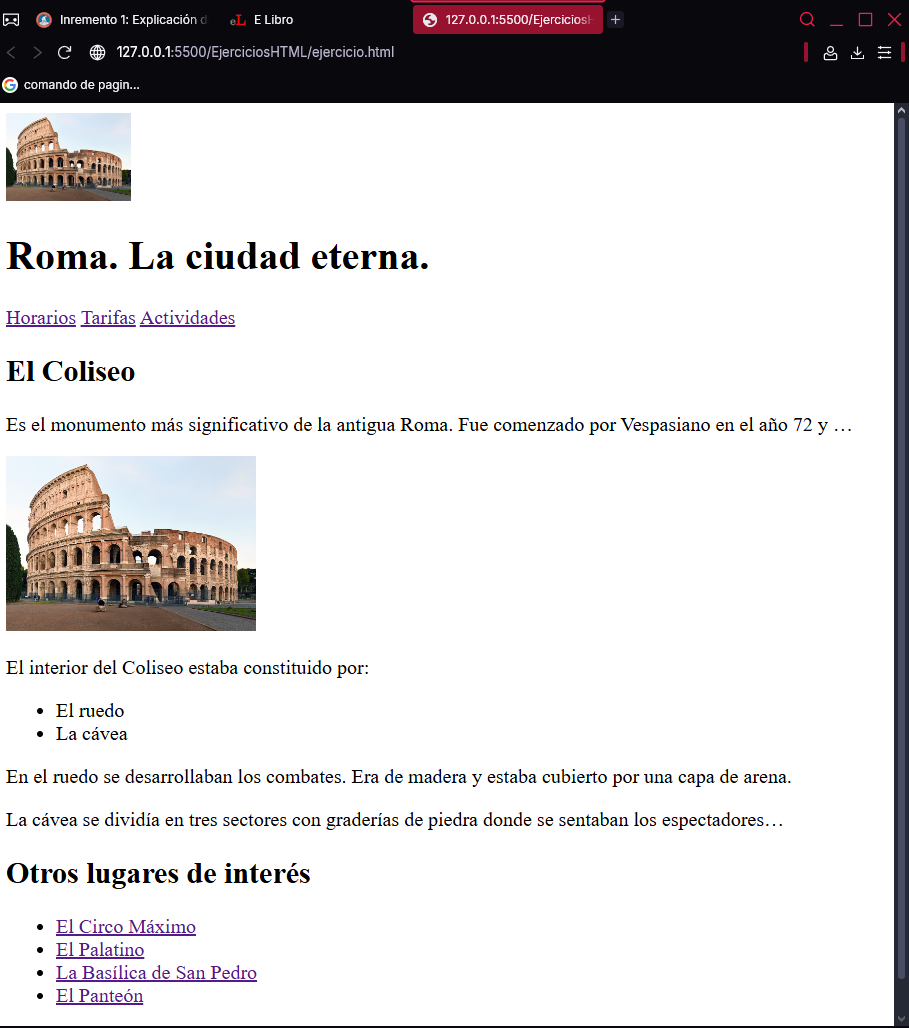
Task: Switch to the Inremento 1: Explicación tab
Action: 124,20
